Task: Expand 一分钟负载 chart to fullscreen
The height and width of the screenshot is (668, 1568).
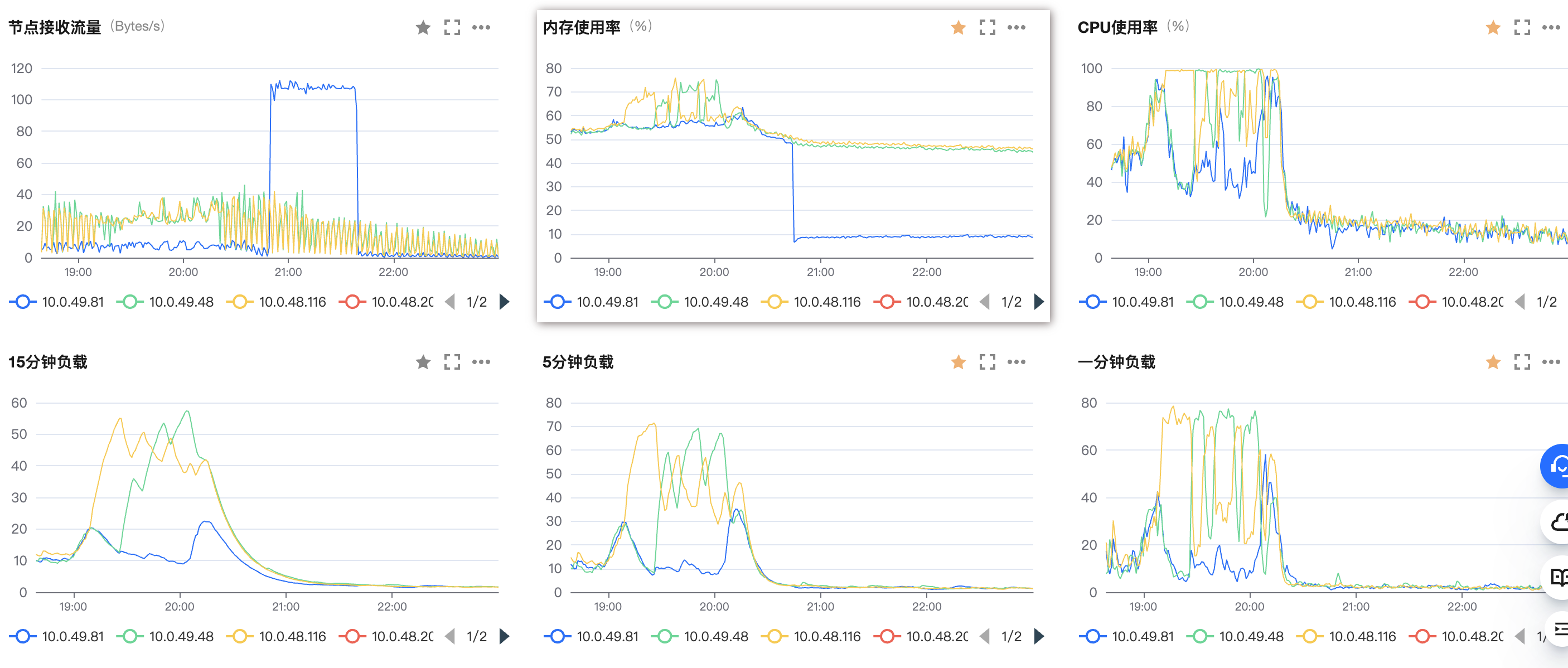Action: click(1522, 362)
